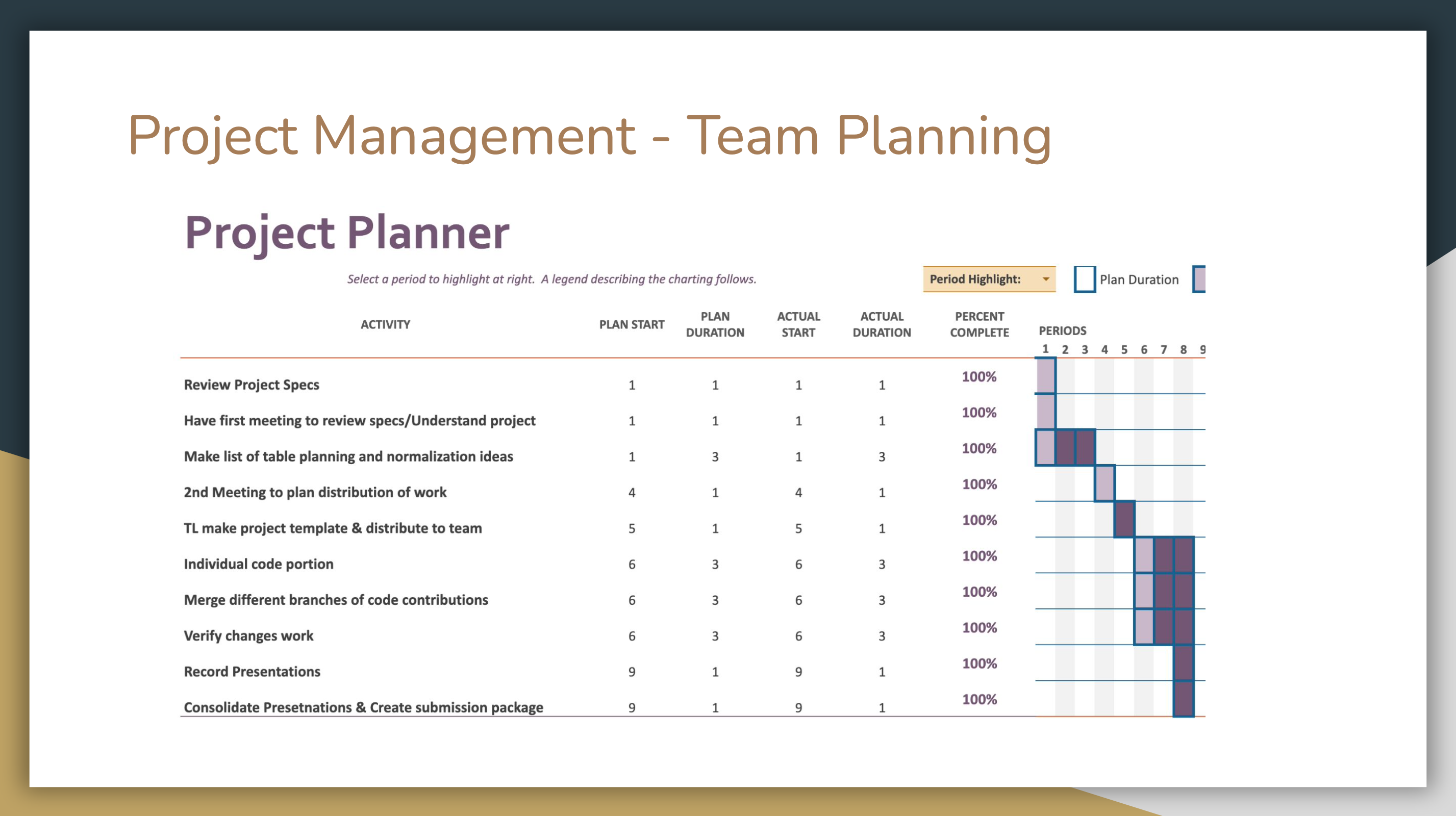
Task: Click Gantt bar for 2nd Meeting row
Action: pyautogui.click(x=1104, y=483)
